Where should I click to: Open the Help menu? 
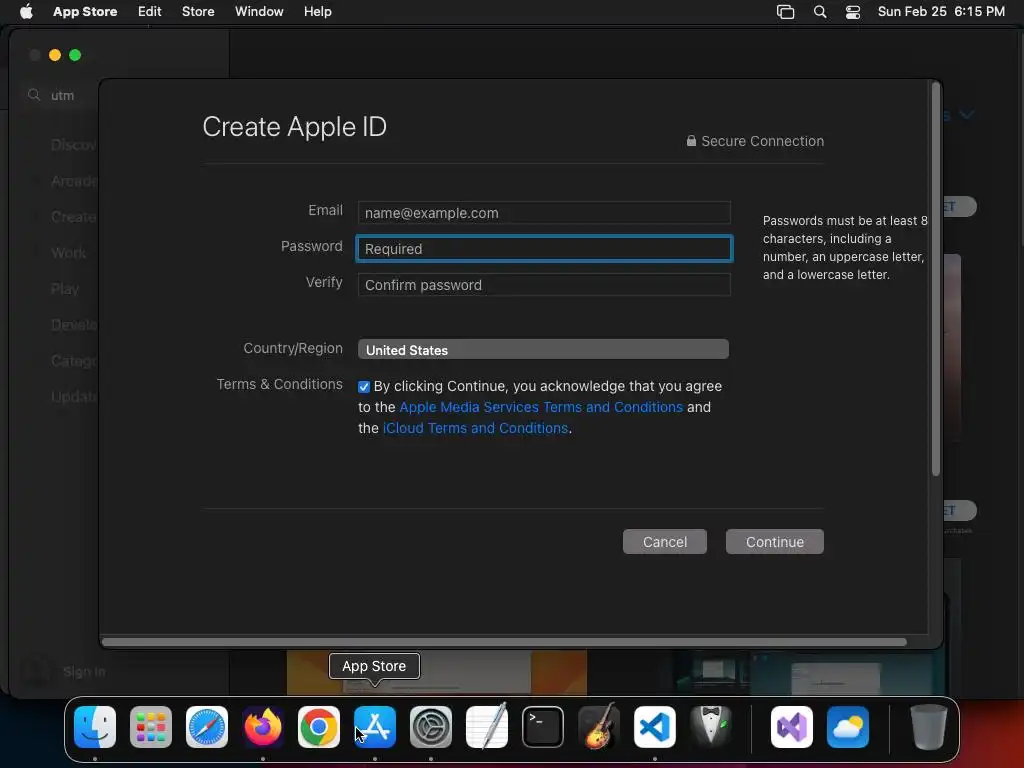tap(317, 11)
